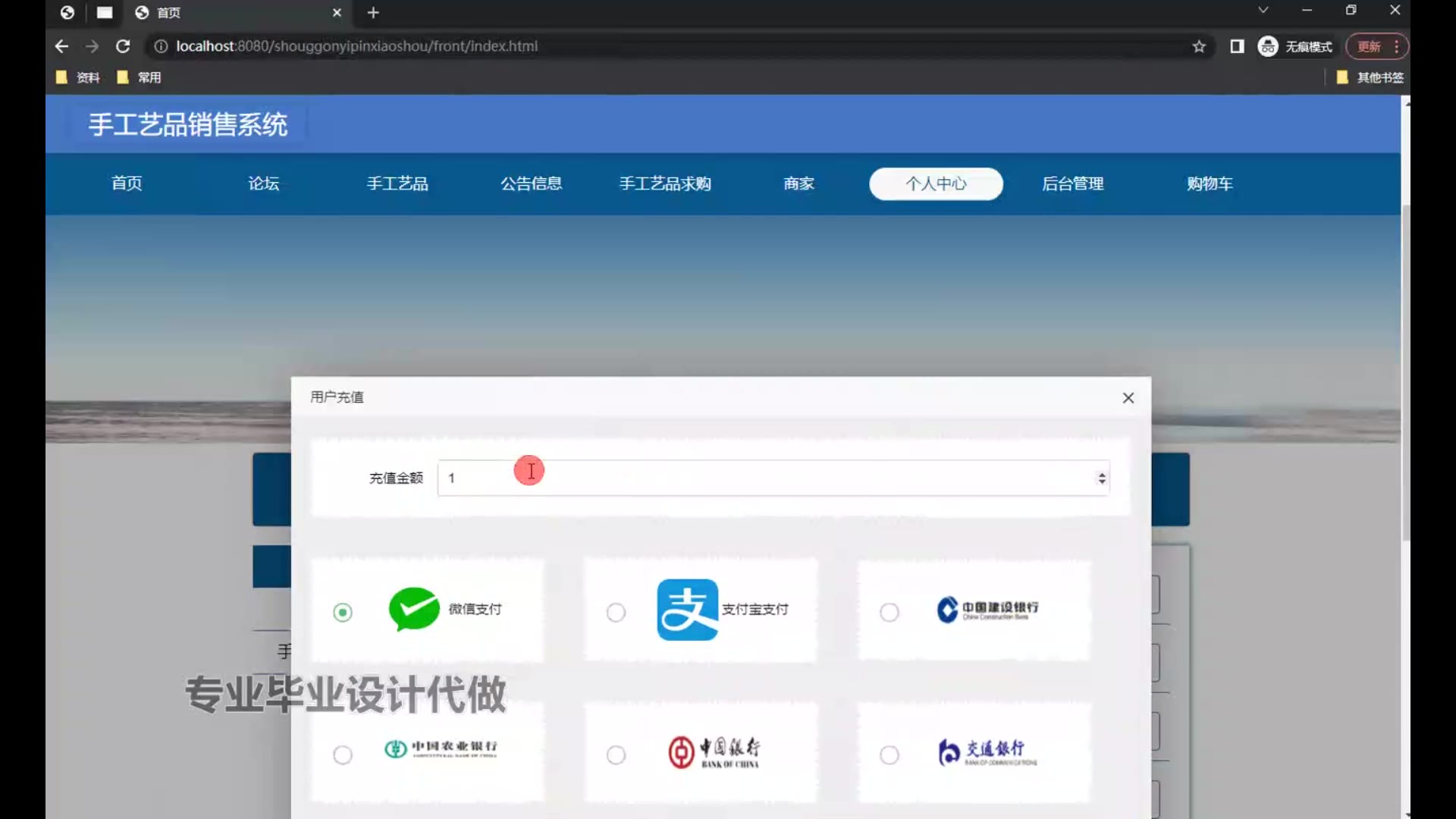Screen dimensions: 1456x819
Task: Choose China Construction Bank radio option
Action: pos(890,612)
